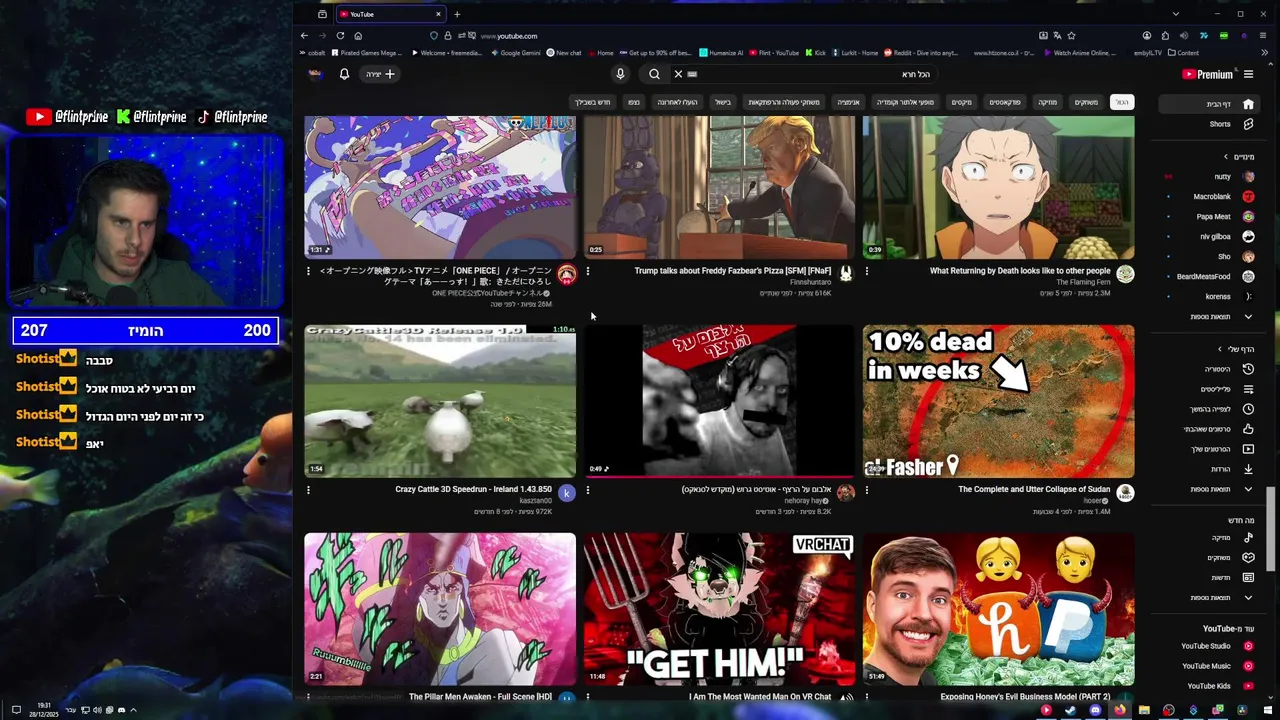The image size is (1280, 720).
Task: Open Watch Later clock icon
Action: click(1248, 409)
